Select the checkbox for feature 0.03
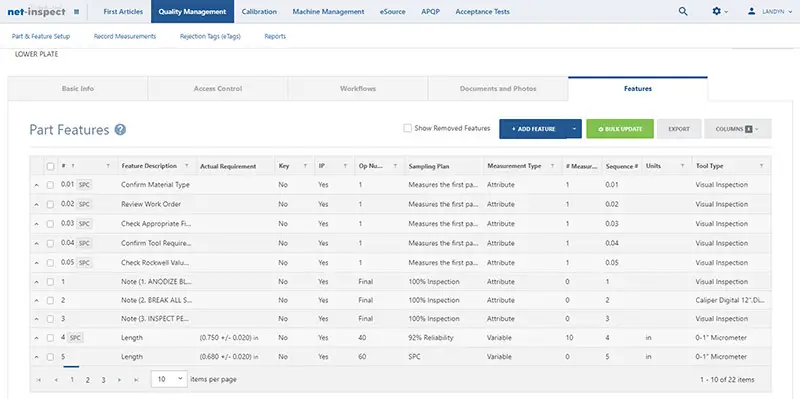800x399 pixels. point(50,224)
